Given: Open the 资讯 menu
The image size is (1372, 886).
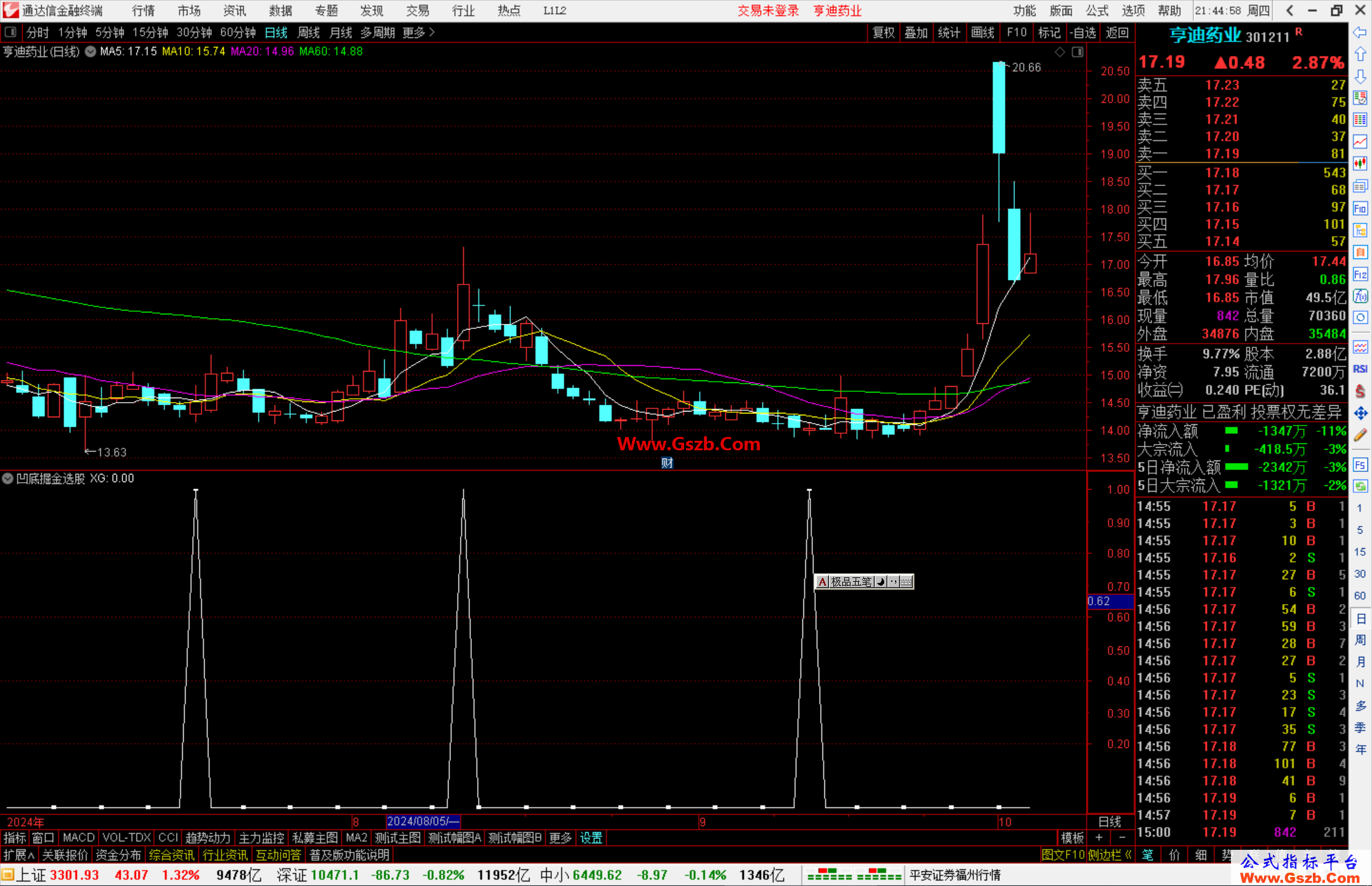Looking at the screenshot, I should coord(234,11).
